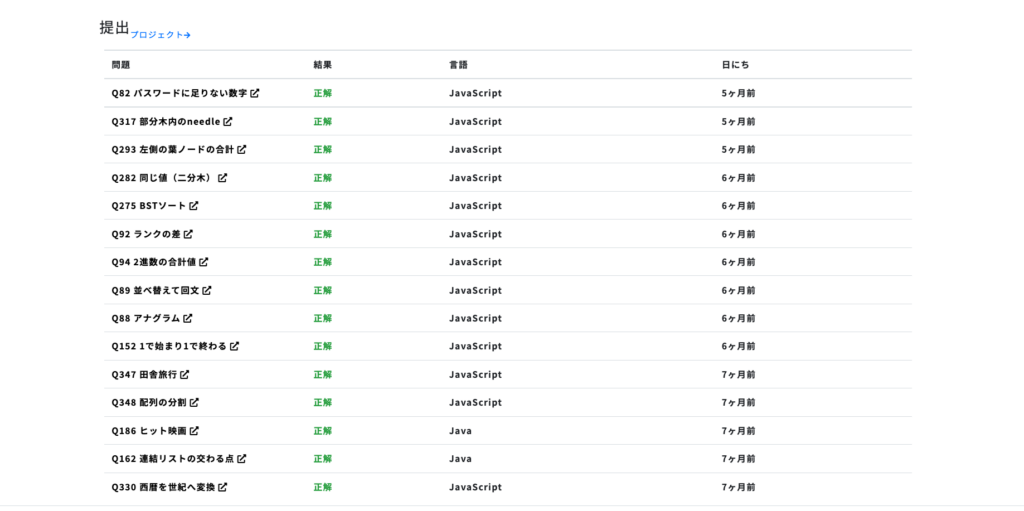This screenshot has height=511, width=1024.
Task: Open problem title Q330 西暦を世紀へ変換
Action: point(163,487)
